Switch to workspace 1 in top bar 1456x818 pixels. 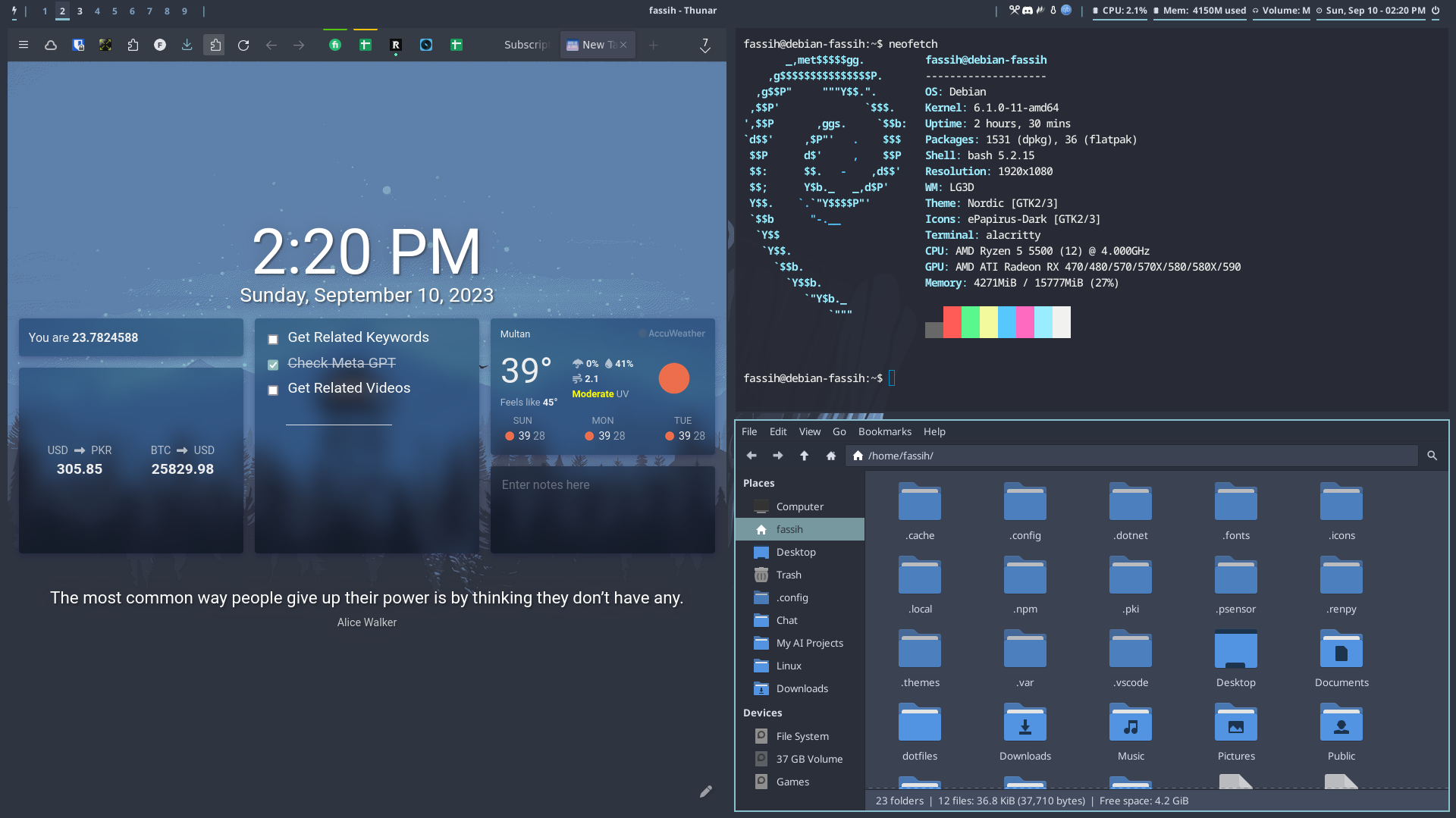(45, 11)
